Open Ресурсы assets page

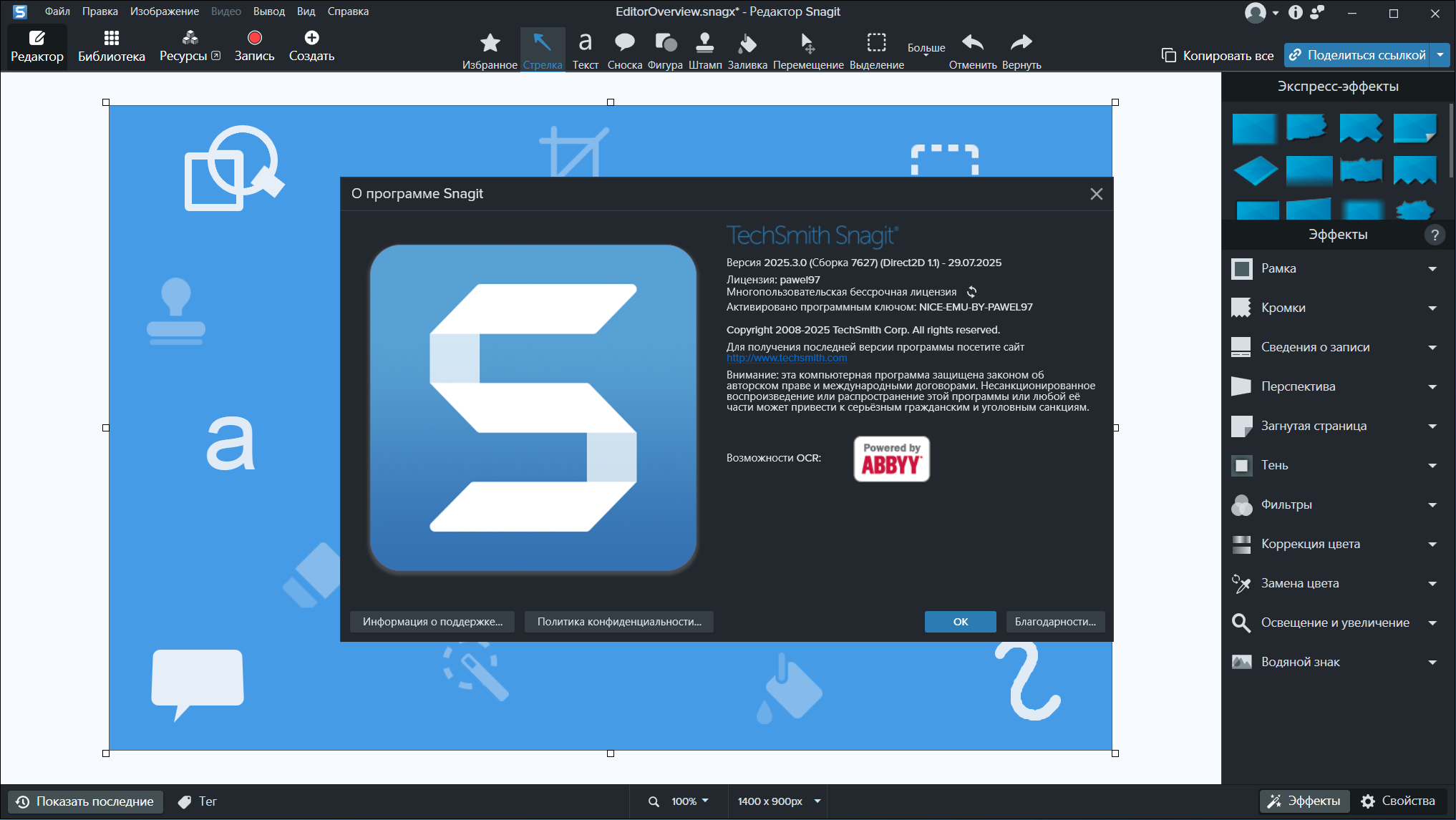coord(190,46)
